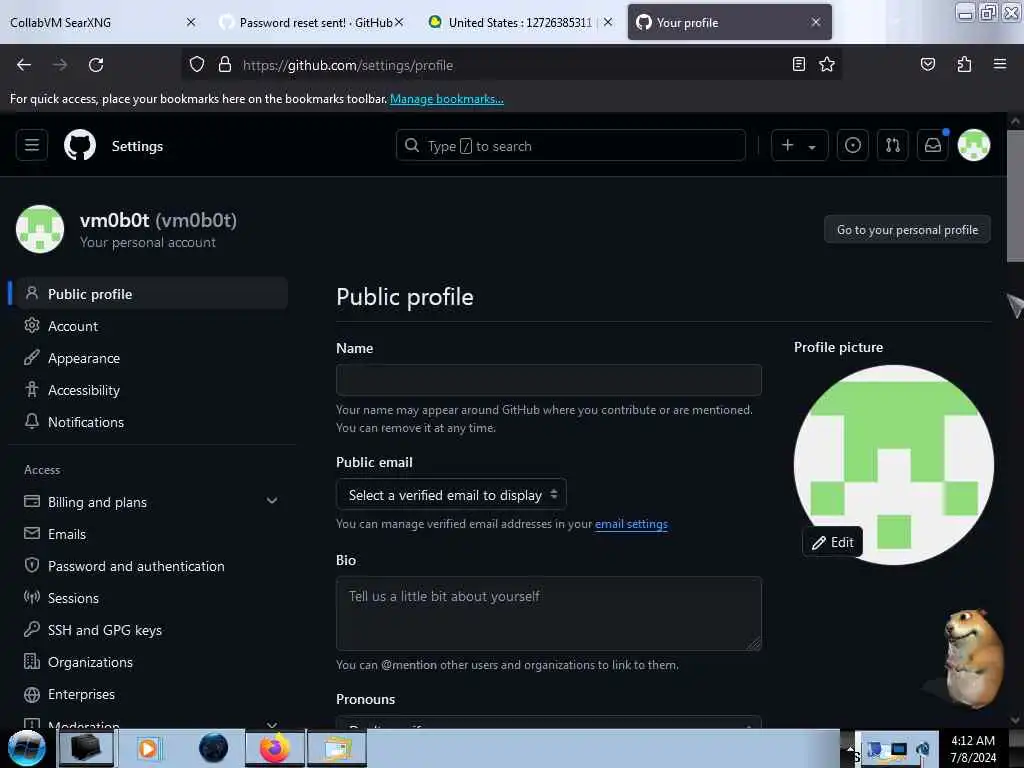Open the Firefox extensions puzzle icon

coord(964,64)
